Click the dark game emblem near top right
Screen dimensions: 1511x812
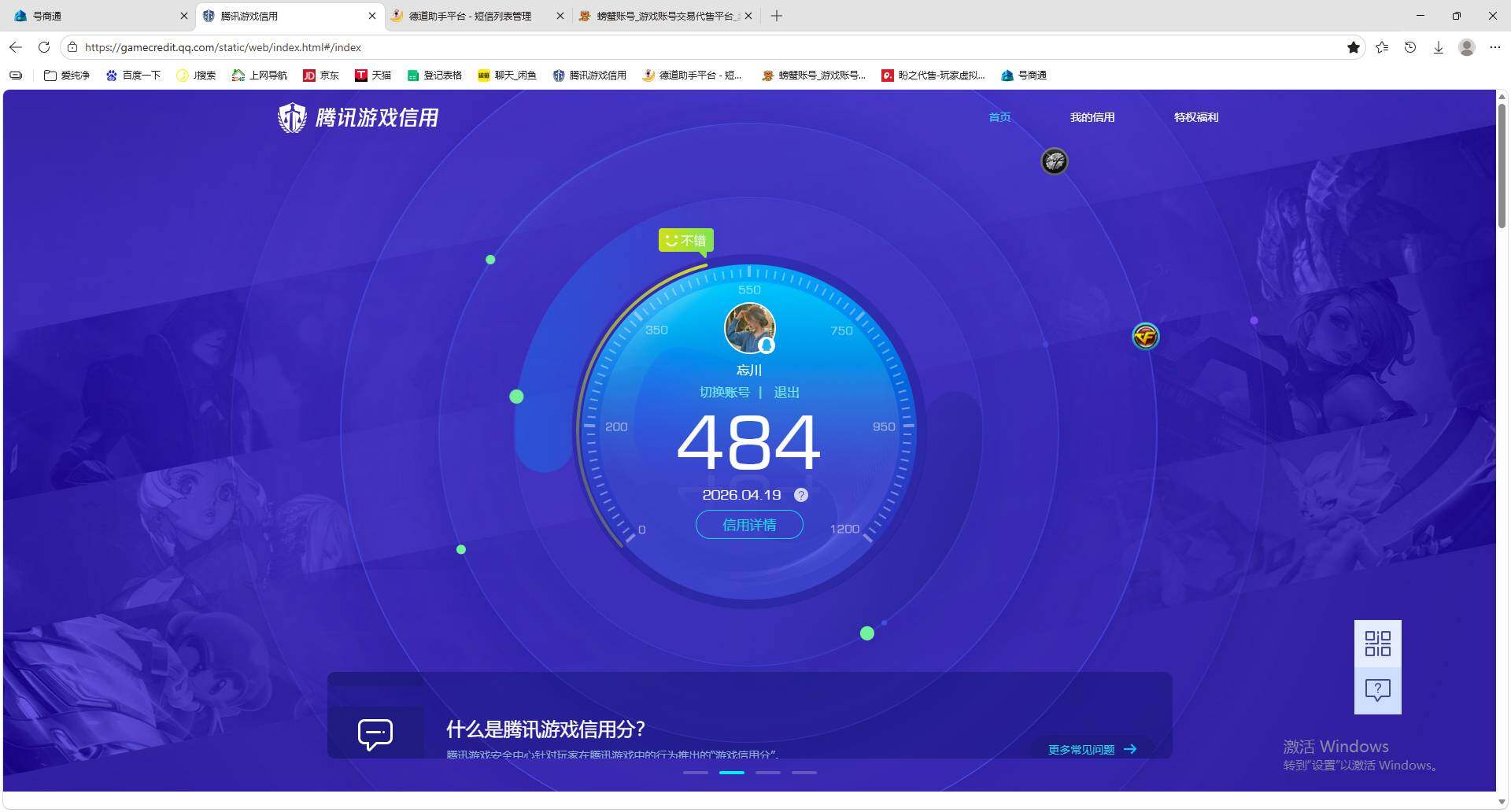(x=1055, y=161)
